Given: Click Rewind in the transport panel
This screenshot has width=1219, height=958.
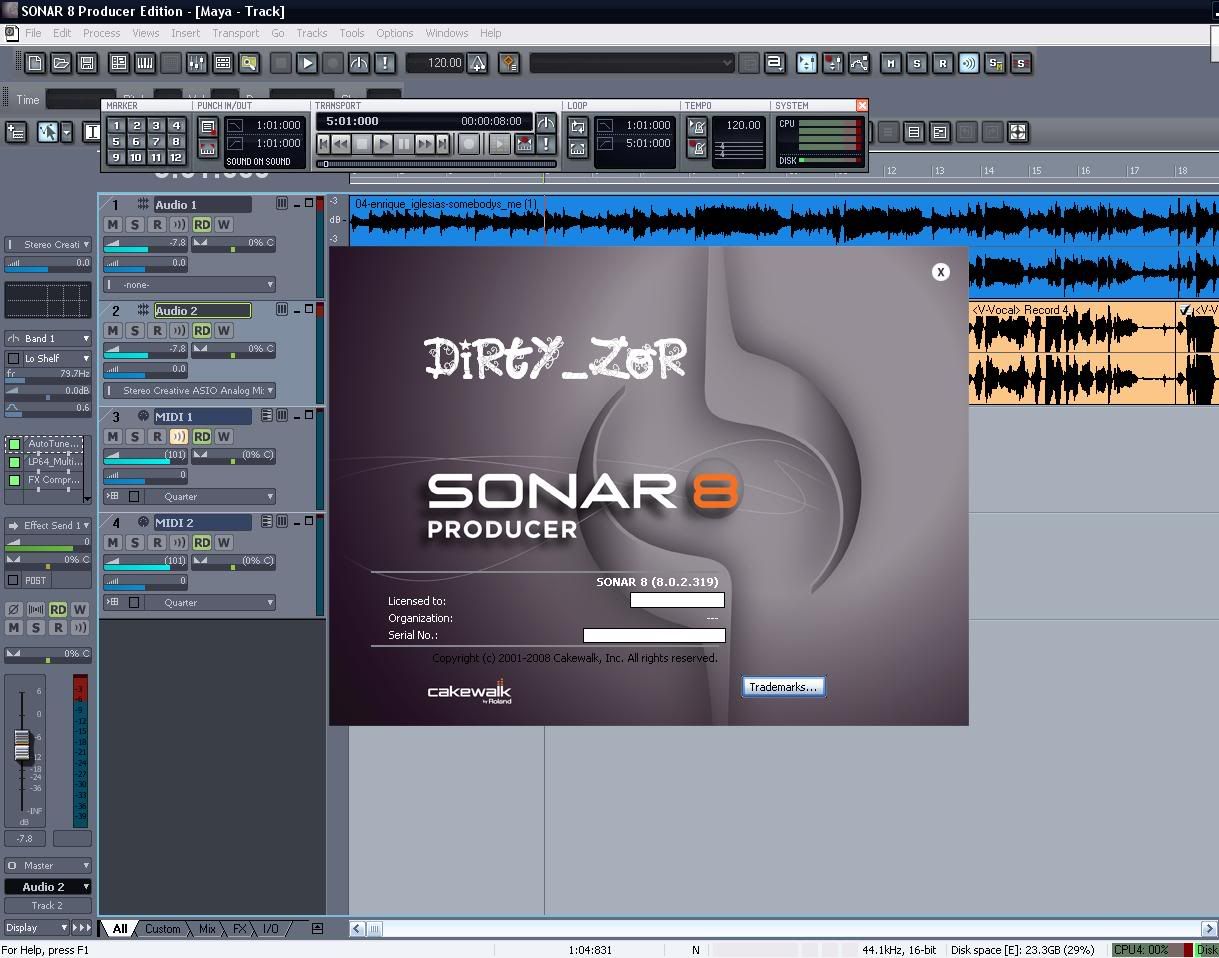Looking at the screenshot, I should click(341, 144).
